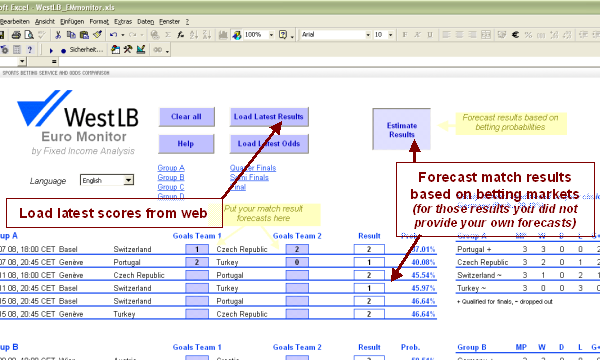This screenshot has height=360, width=600.
Task: Expand standard toolbar options arrow after help
Action: [x=292, y=36]
